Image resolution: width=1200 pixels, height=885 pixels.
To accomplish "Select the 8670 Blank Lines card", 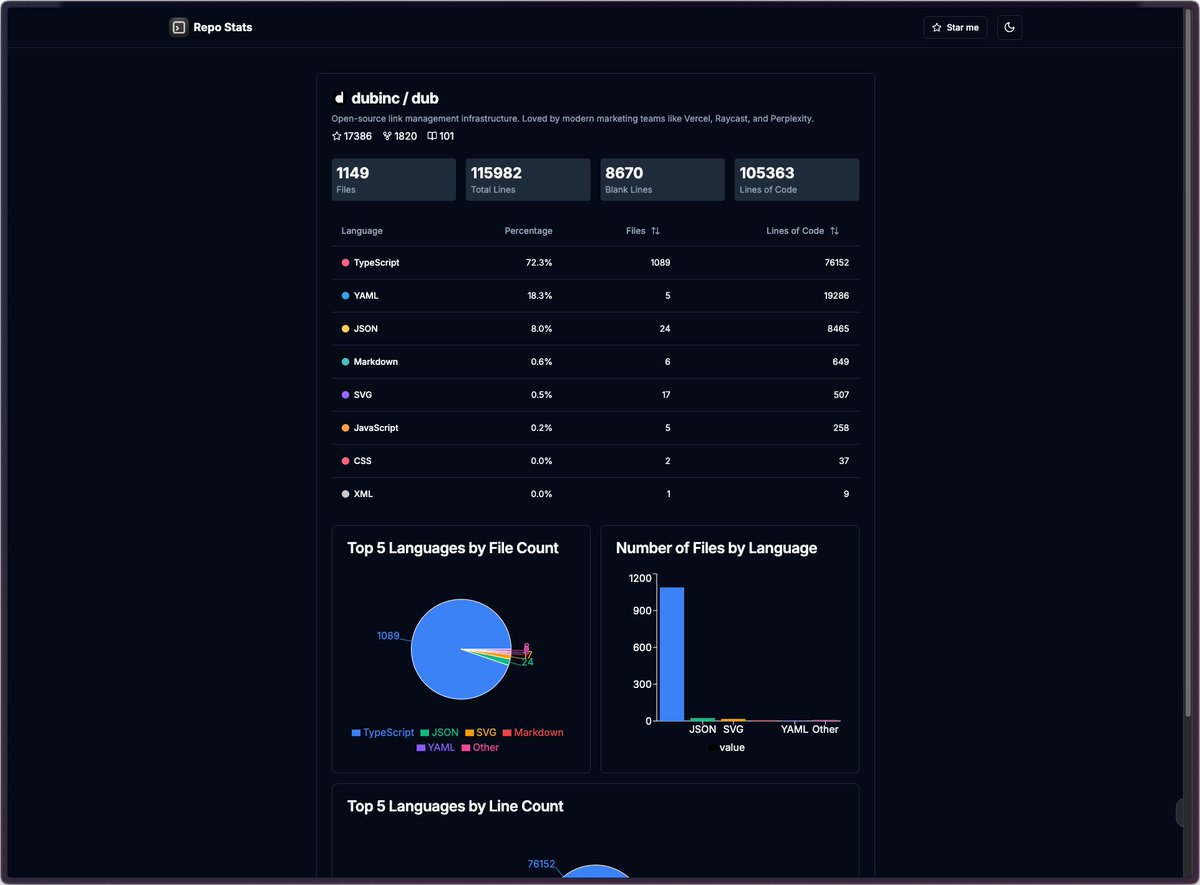I will pyautogui.click(x=662, y=180).
